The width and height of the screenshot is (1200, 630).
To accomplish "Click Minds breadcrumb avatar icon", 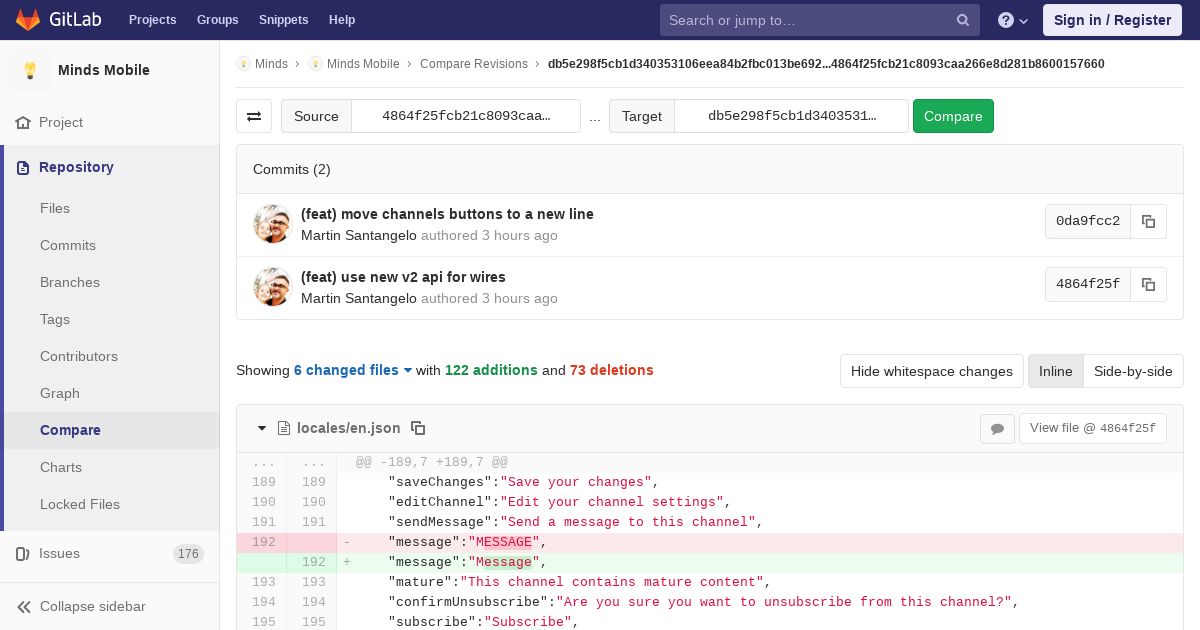I will (x=243, y=64).
